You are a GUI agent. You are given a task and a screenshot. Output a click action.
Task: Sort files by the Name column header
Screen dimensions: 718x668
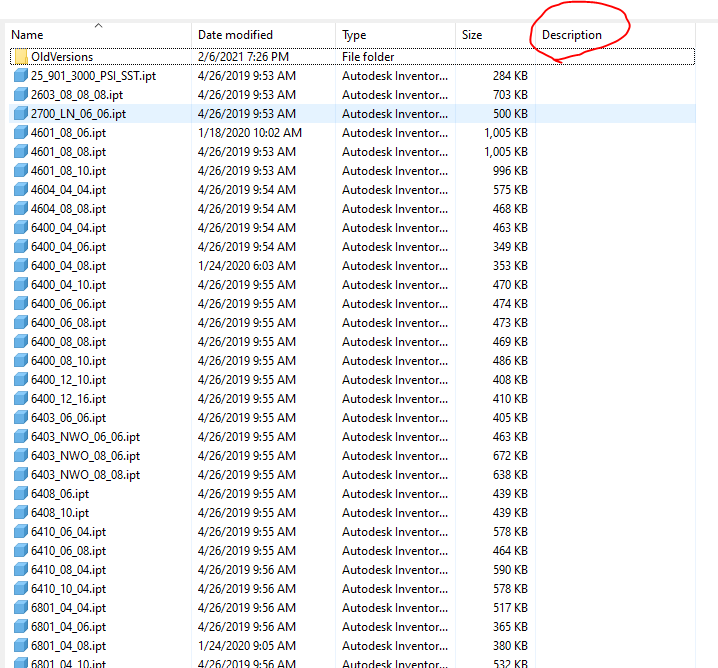(27, 35)
